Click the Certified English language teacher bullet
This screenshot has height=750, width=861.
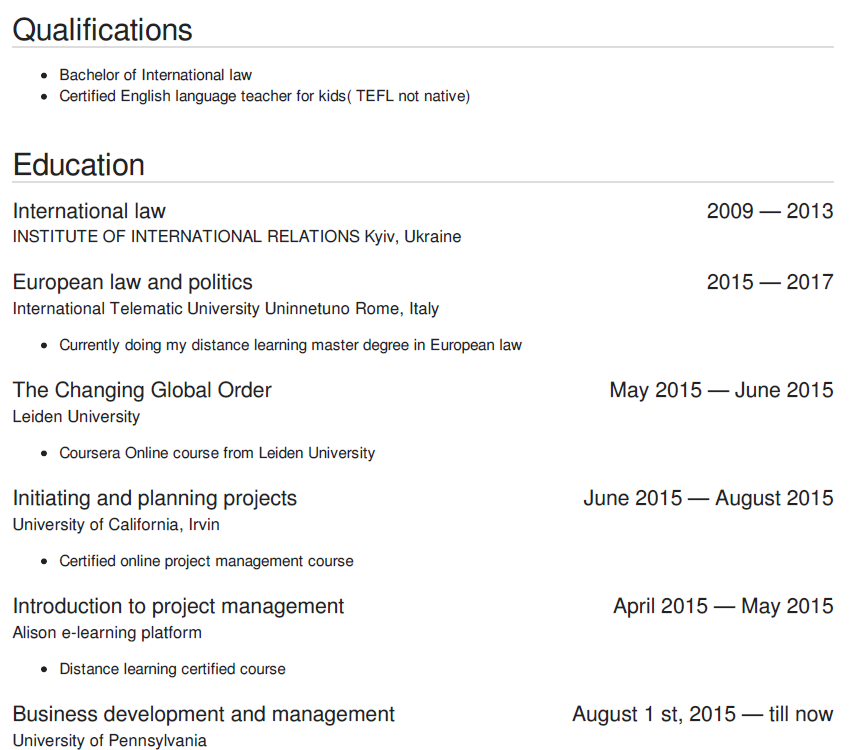(264, 97)
